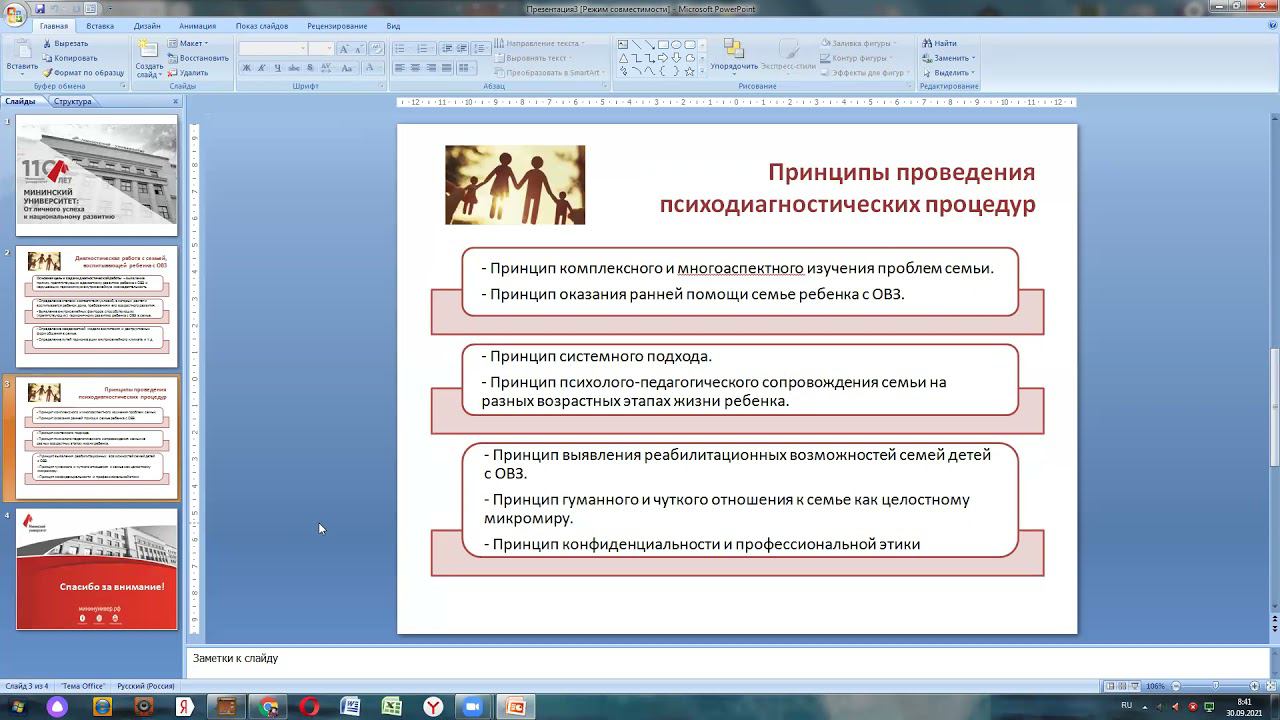Open the Анимация ribbon tab
Image resolution: width=1280 pixels, height=720 pixels.
197,26
